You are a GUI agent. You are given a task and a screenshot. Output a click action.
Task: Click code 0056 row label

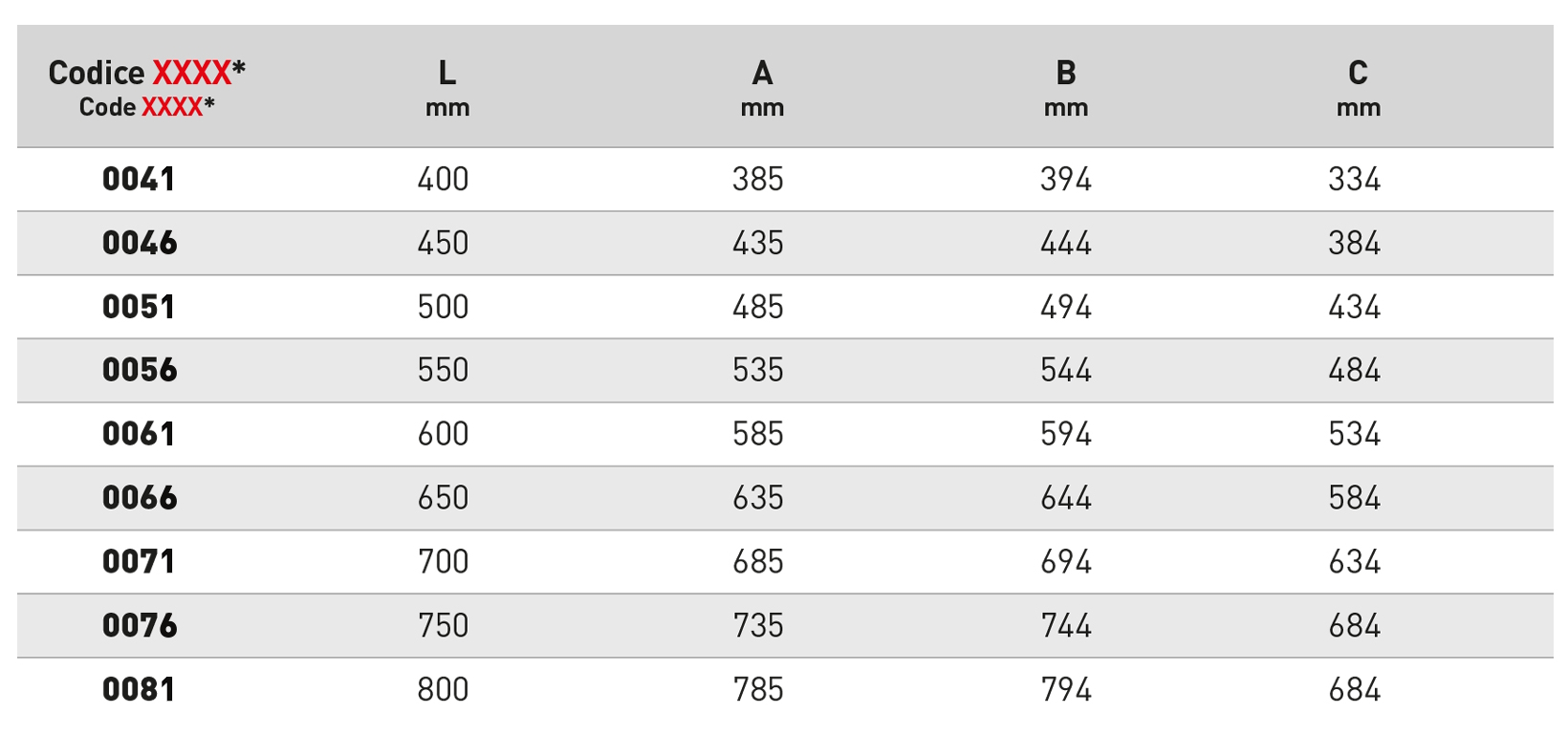click(x=140, y=370)
